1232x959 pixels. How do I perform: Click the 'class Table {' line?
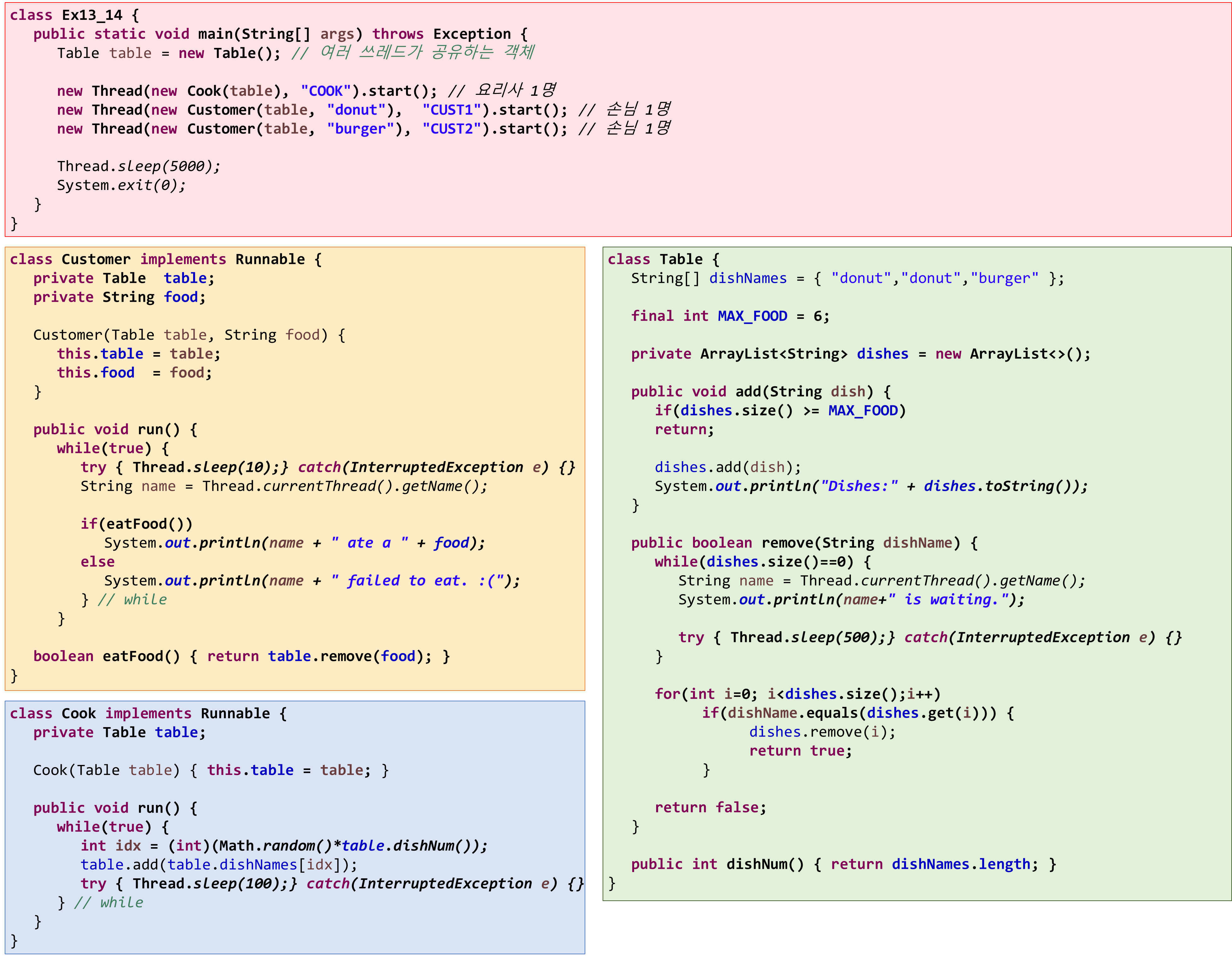(x=664, y=260)
